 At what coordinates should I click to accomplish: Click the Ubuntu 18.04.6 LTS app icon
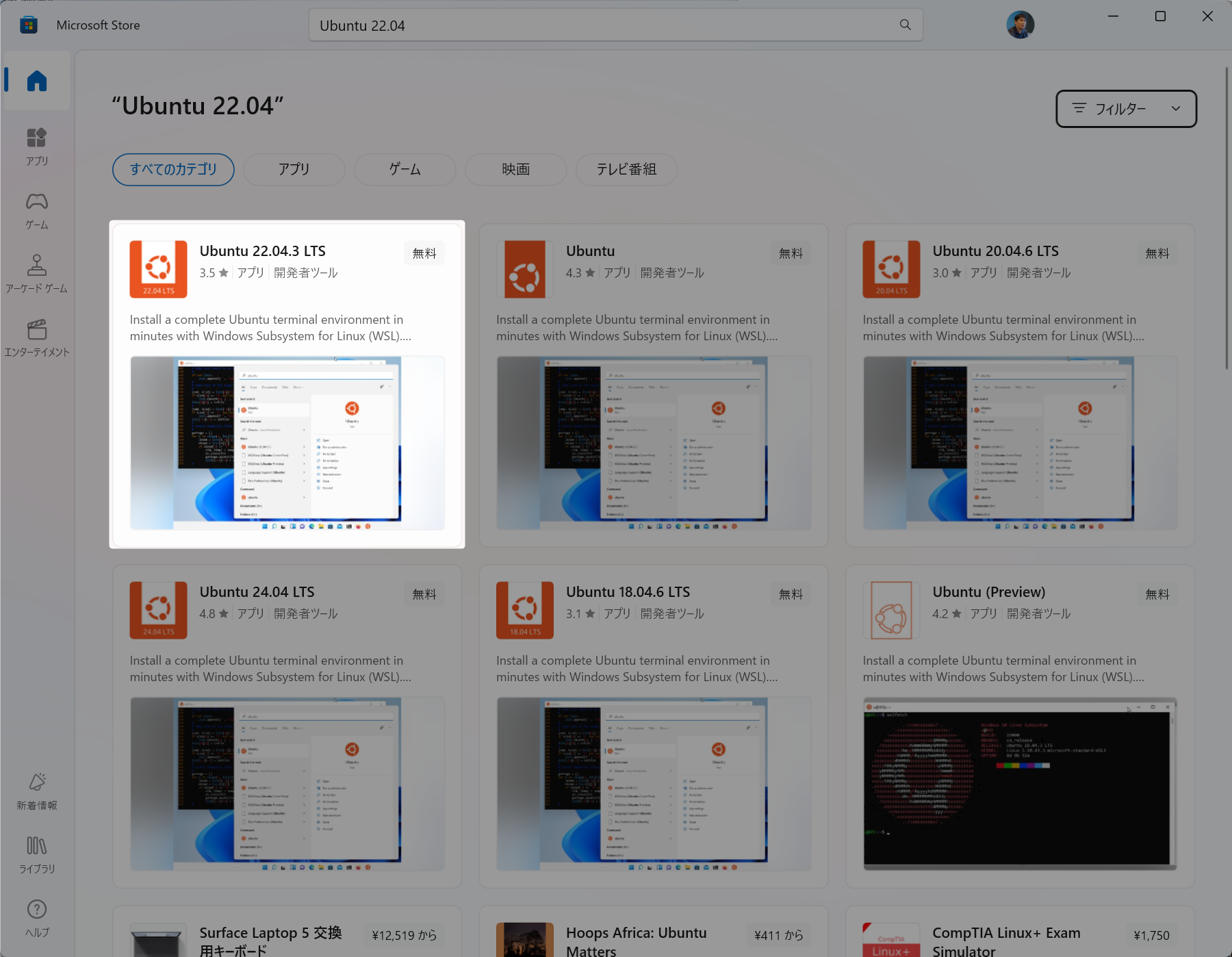coord(525,610)
